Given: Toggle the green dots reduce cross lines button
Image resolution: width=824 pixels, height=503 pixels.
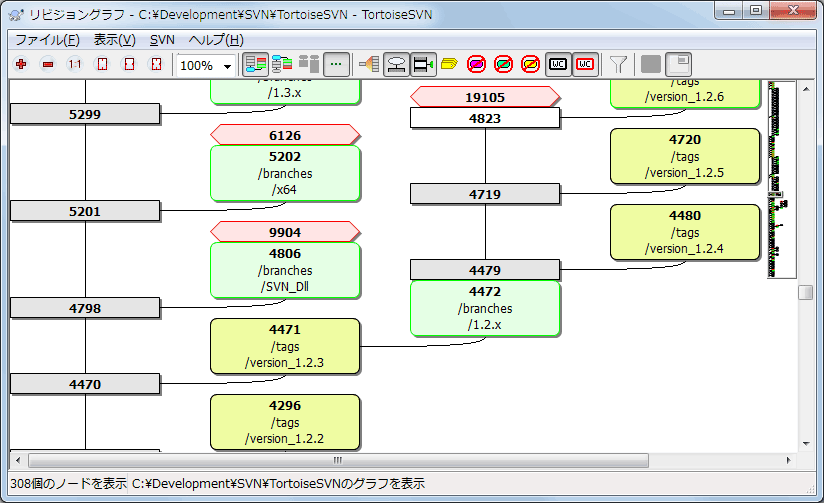Looking at the screenshot, I should click(x=336, y=65).
